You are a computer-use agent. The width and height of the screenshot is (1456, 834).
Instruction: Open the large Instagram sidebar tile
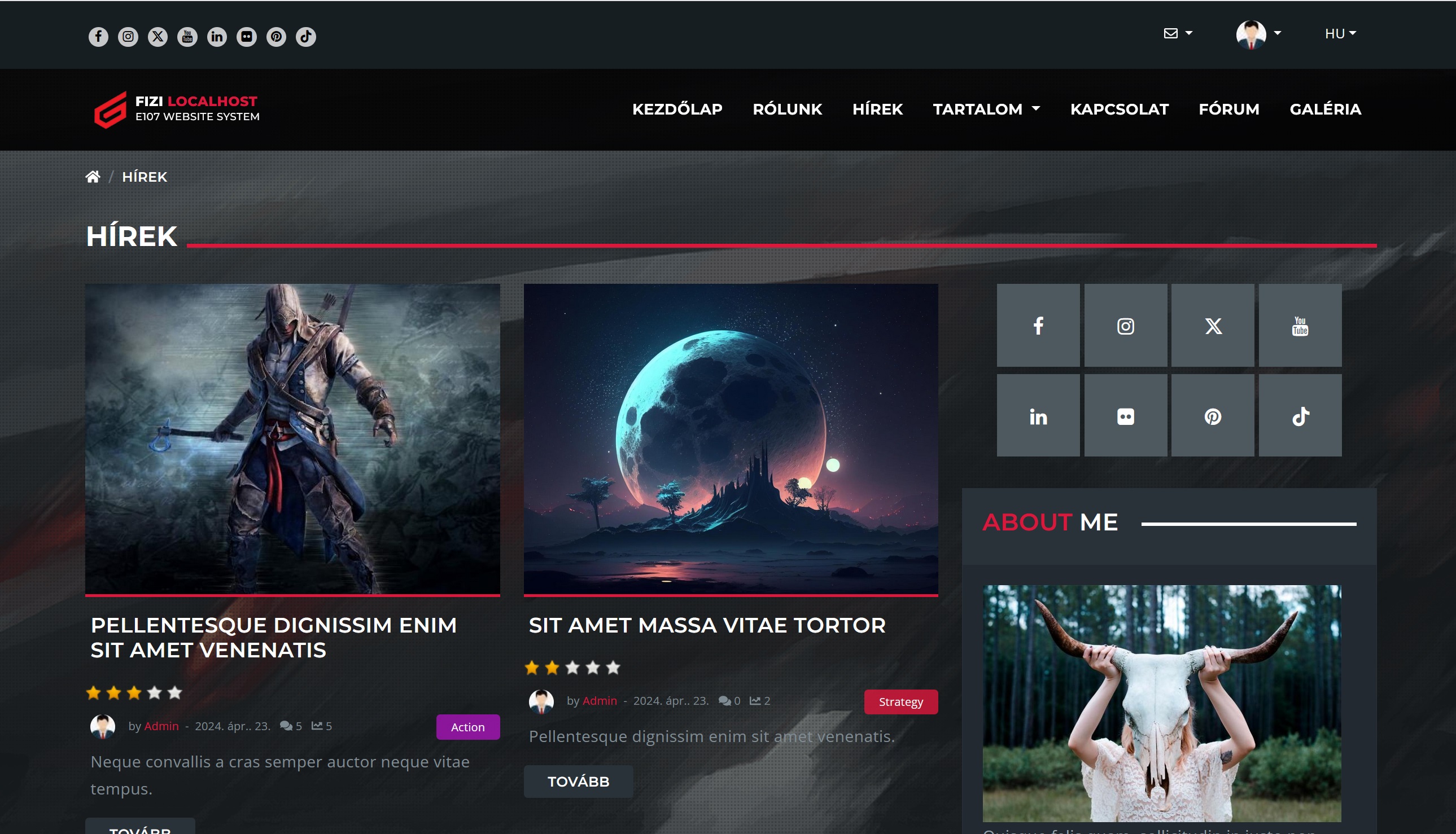(x=1125, y=326)
